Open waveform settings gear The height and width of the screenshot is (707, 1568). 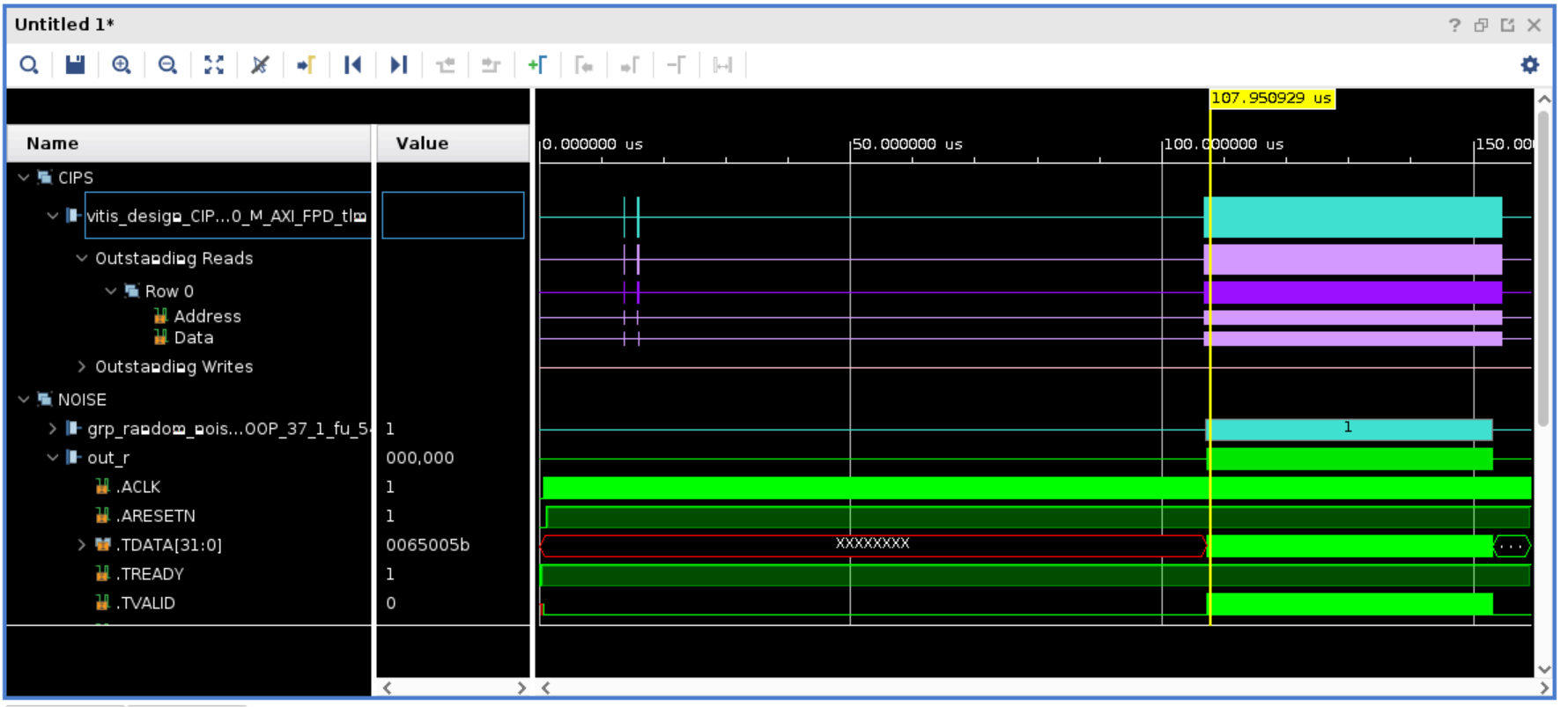click(x=1530, y=65)
